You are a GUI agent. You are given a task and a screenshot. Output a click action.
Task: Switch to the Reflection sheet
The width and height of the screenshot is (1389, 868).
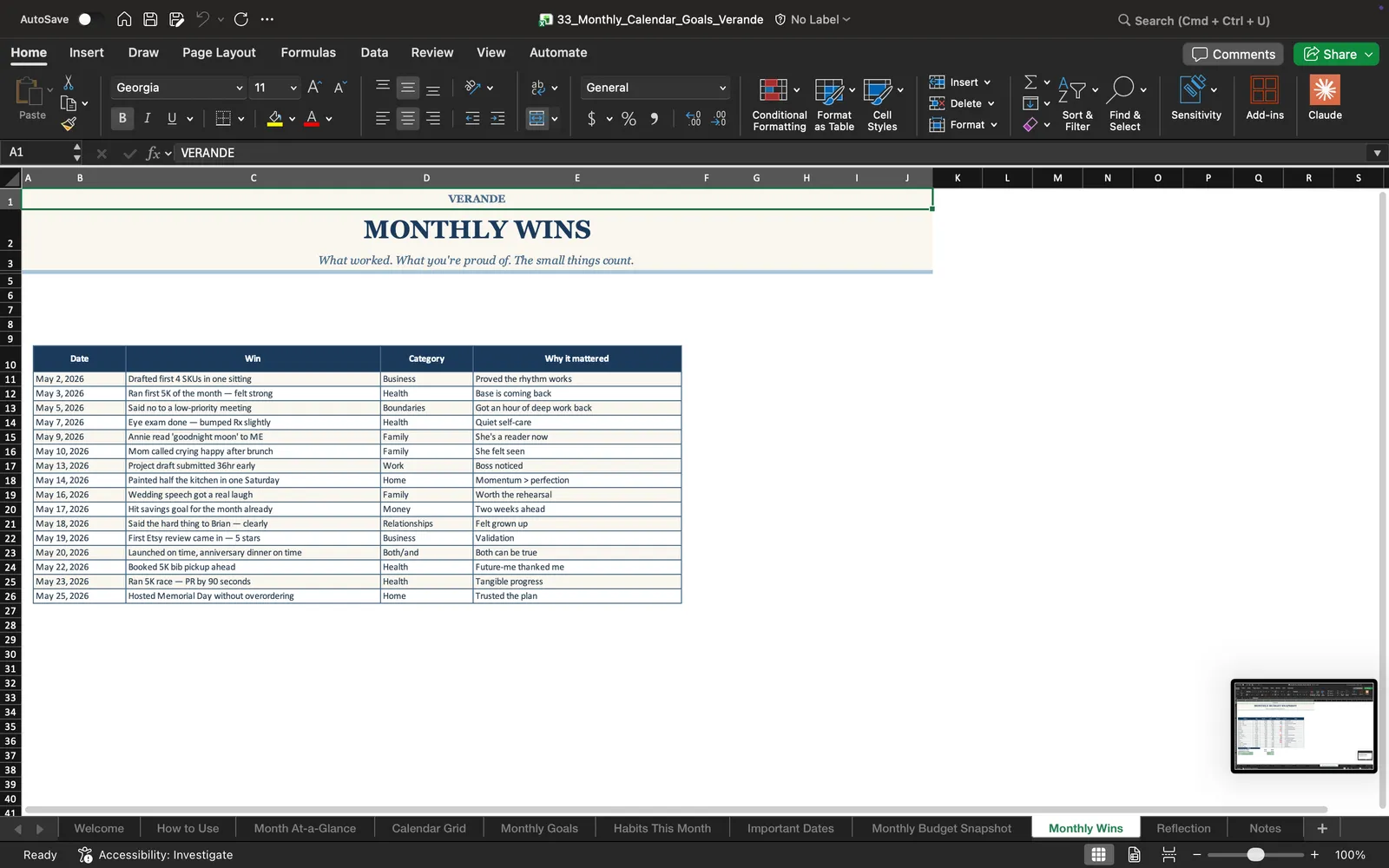click(x=1183, y=828)
